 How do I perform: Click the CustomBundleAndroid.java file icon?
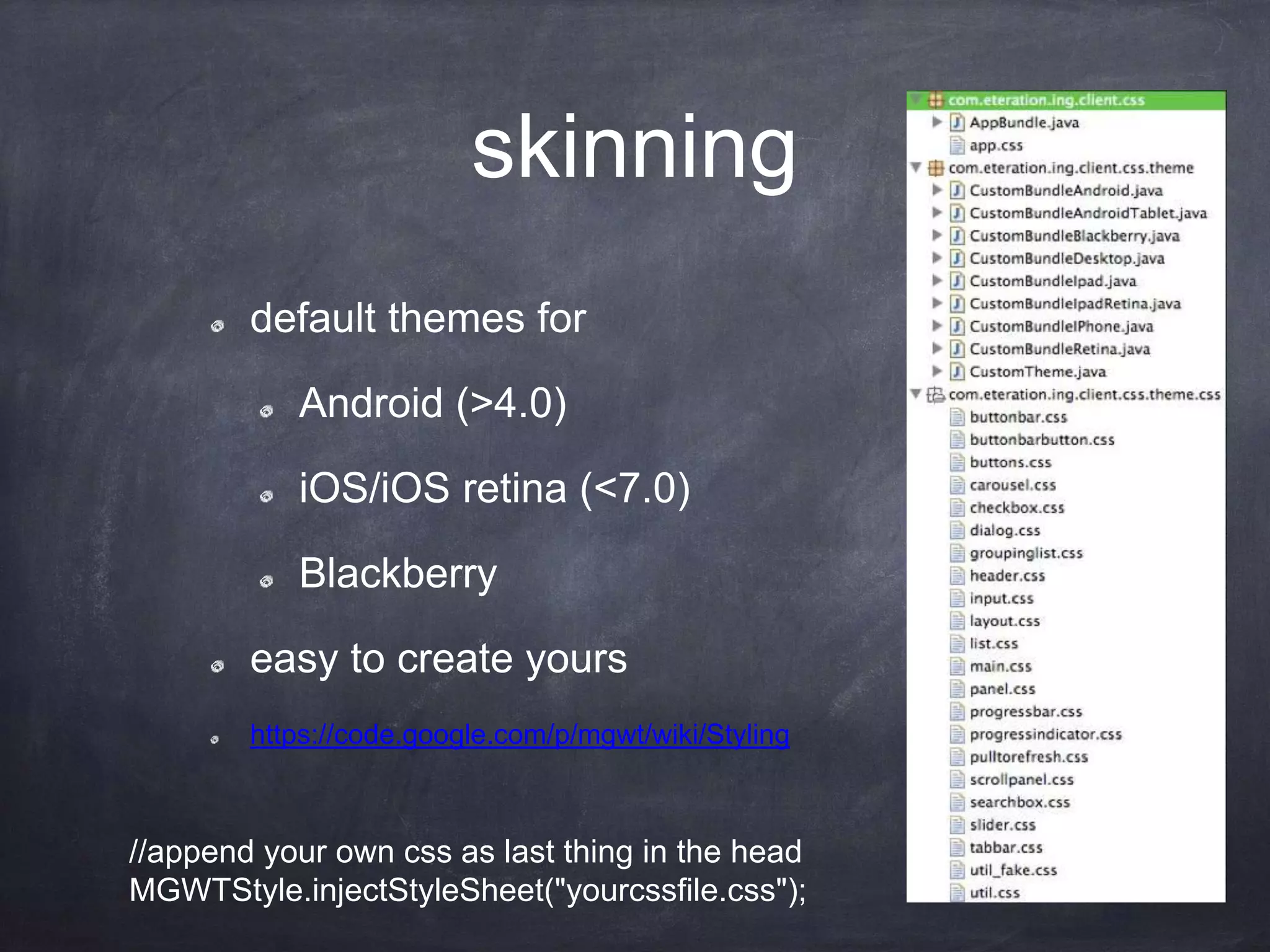[x=957, y=190]
